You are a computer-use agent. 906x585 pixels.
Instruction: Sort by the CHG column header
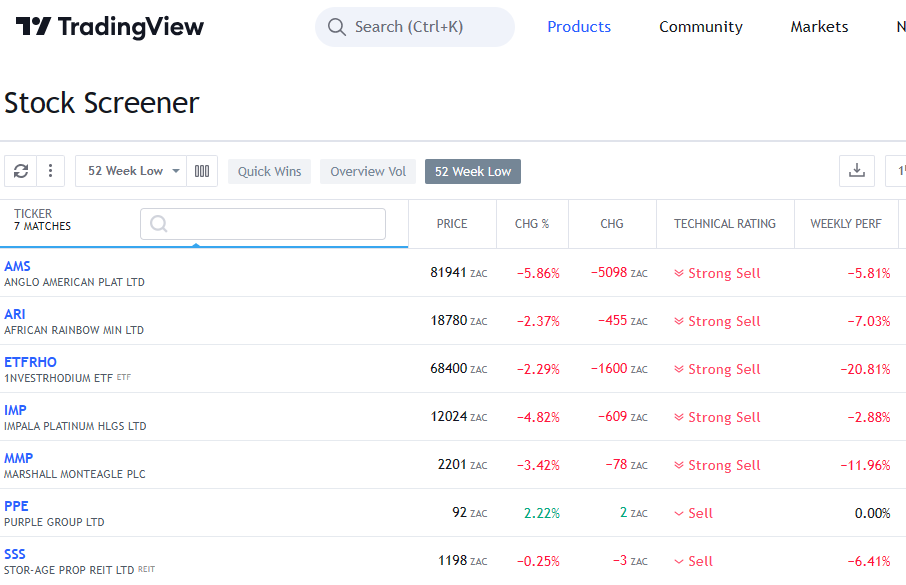click(x=612, y=224)
